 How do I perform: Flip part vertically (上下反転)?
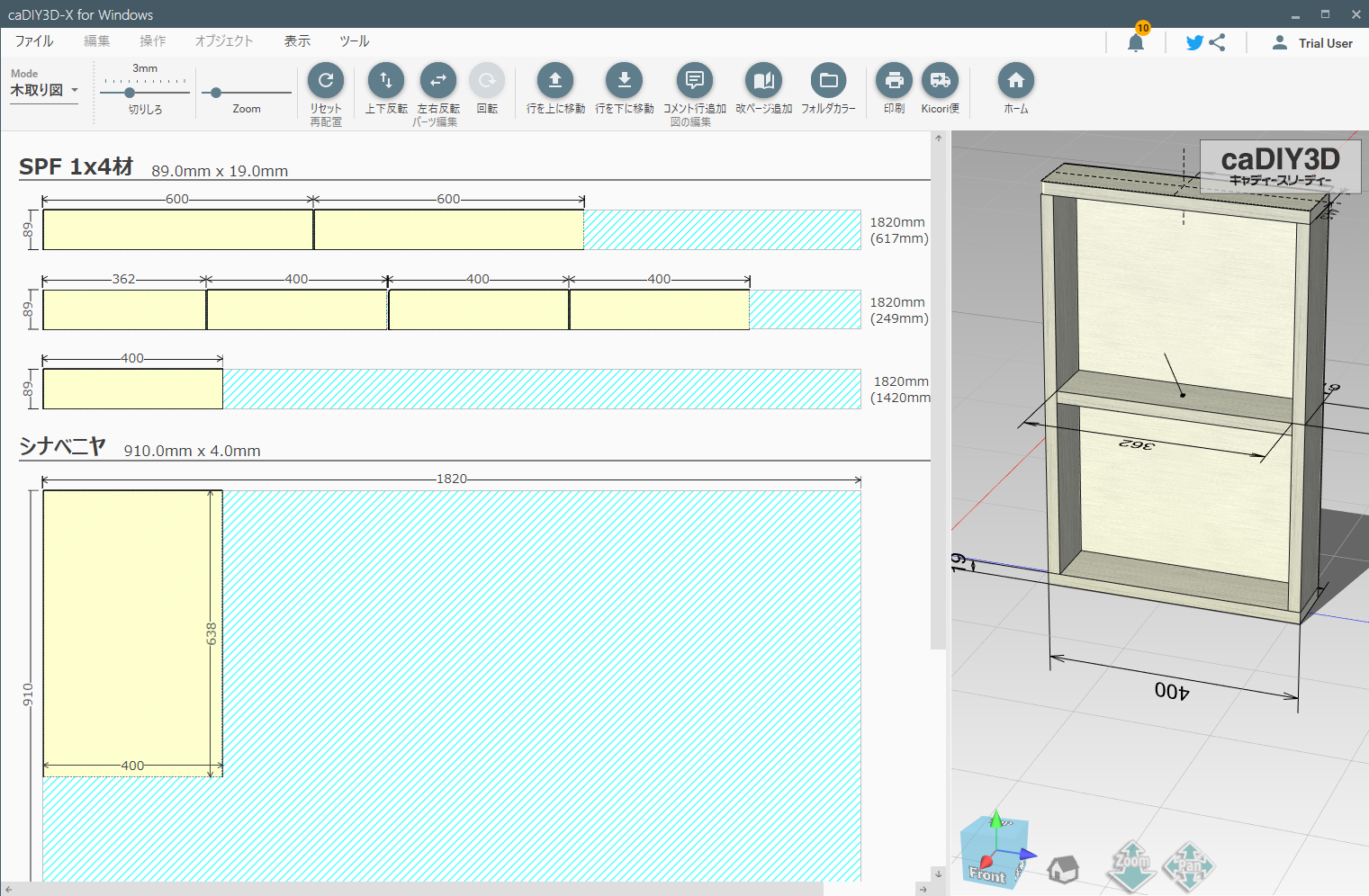(386, 81)
